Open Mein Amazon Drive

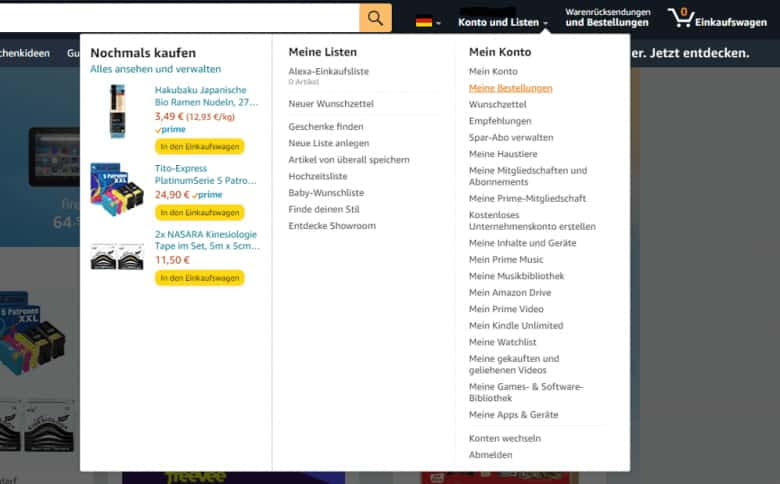coord(510,292)
